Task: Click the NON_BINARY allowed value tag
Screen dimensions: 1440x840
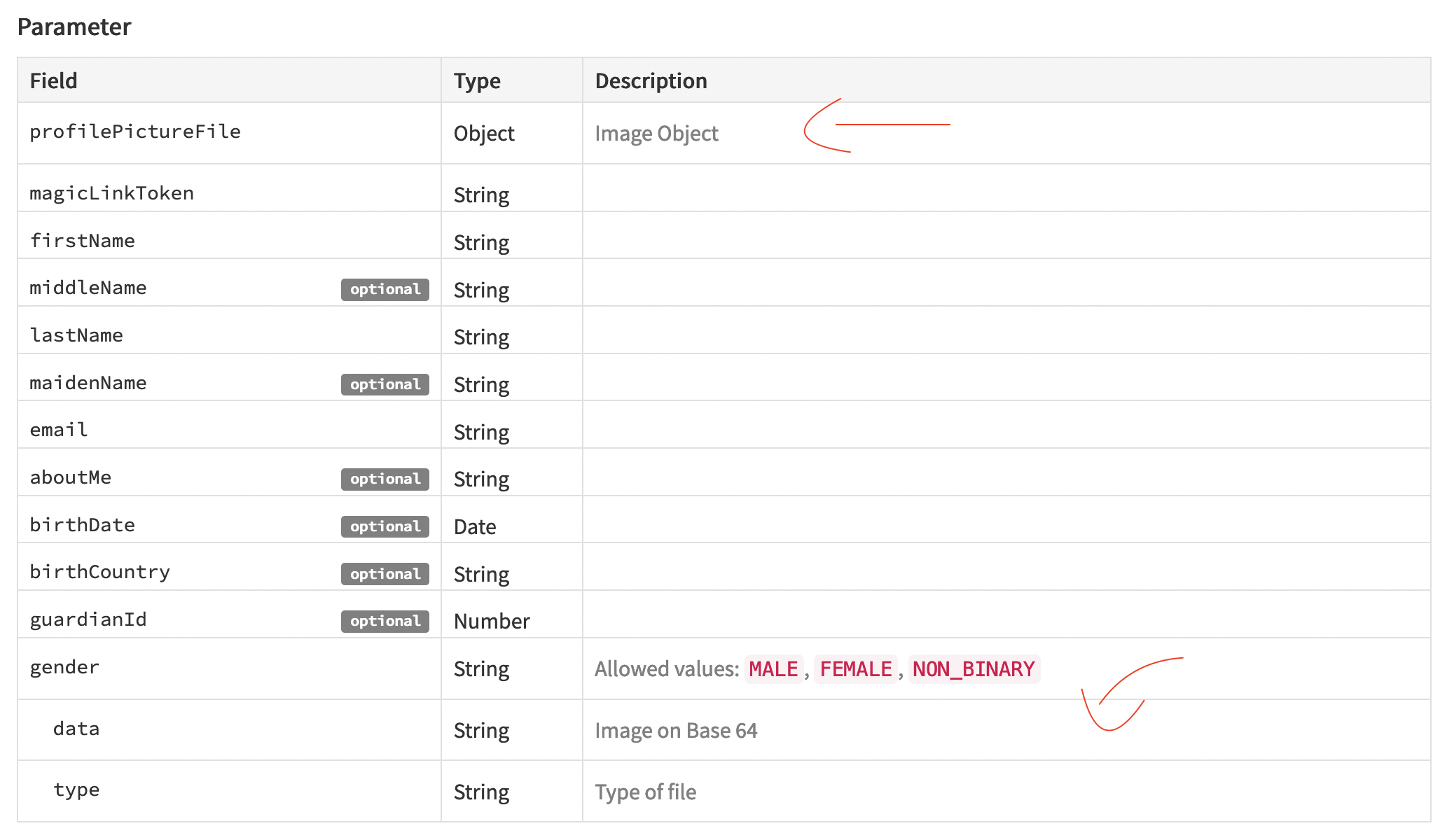Action: [x=974, y=669]
